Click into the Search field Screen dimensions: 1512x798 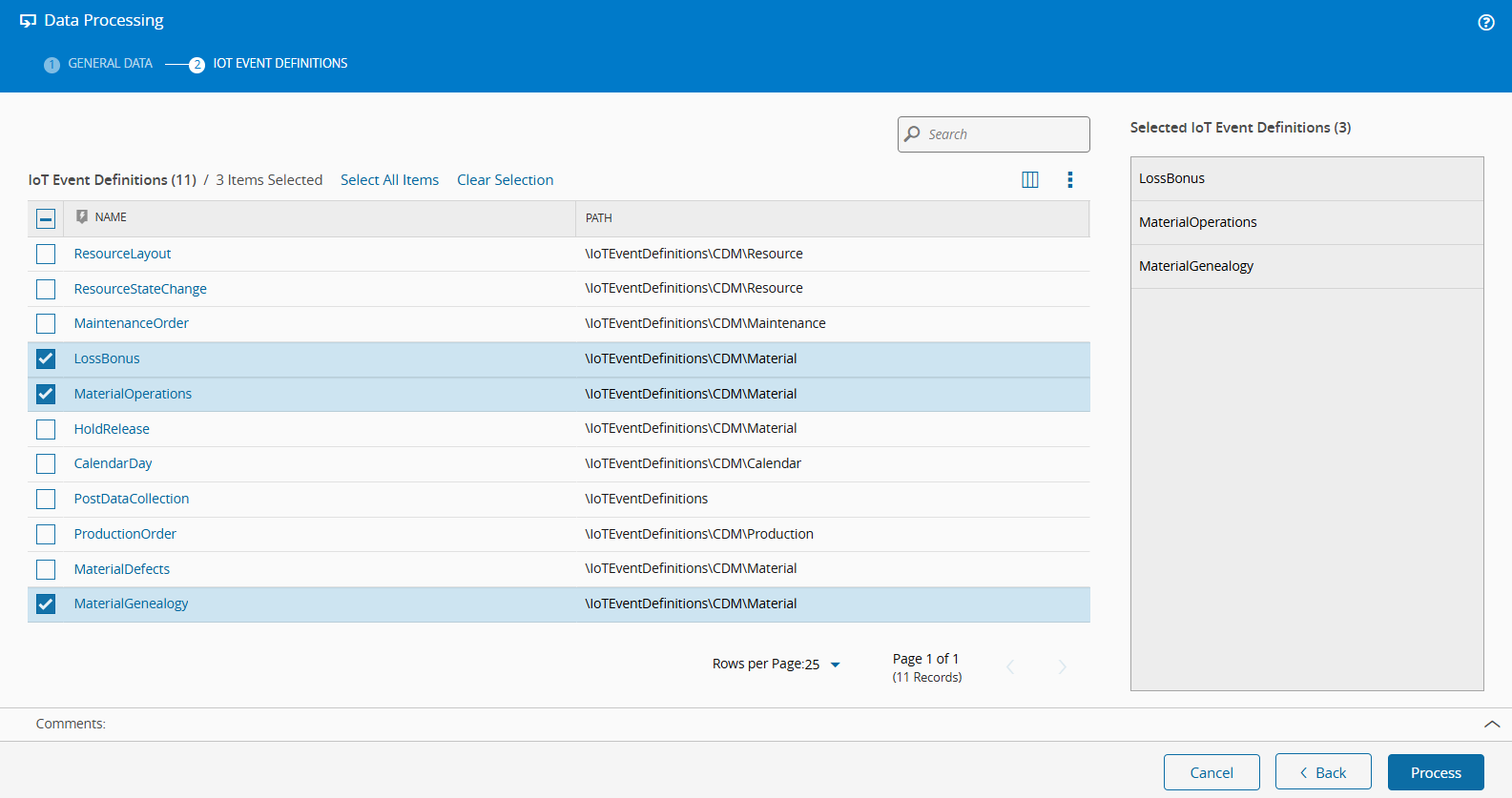click(x=1004, y=134)
